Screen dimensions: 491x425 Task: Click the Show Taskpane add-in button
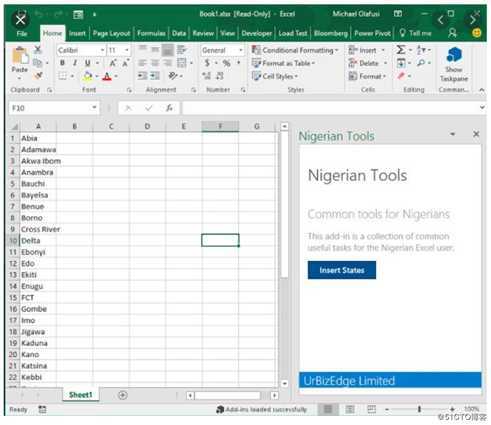(454, 64)
